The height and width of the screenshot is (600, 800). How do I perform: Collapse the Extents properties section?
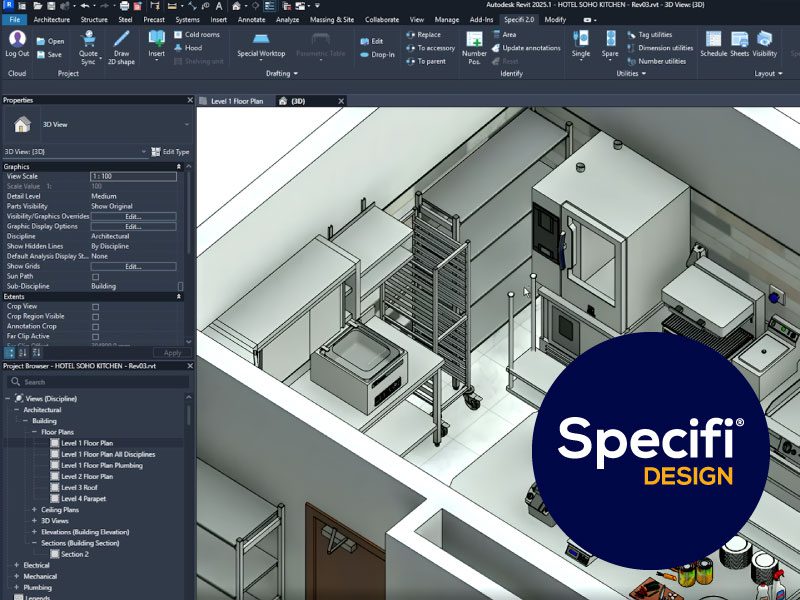pyautogui.click(x=179, y=296)
